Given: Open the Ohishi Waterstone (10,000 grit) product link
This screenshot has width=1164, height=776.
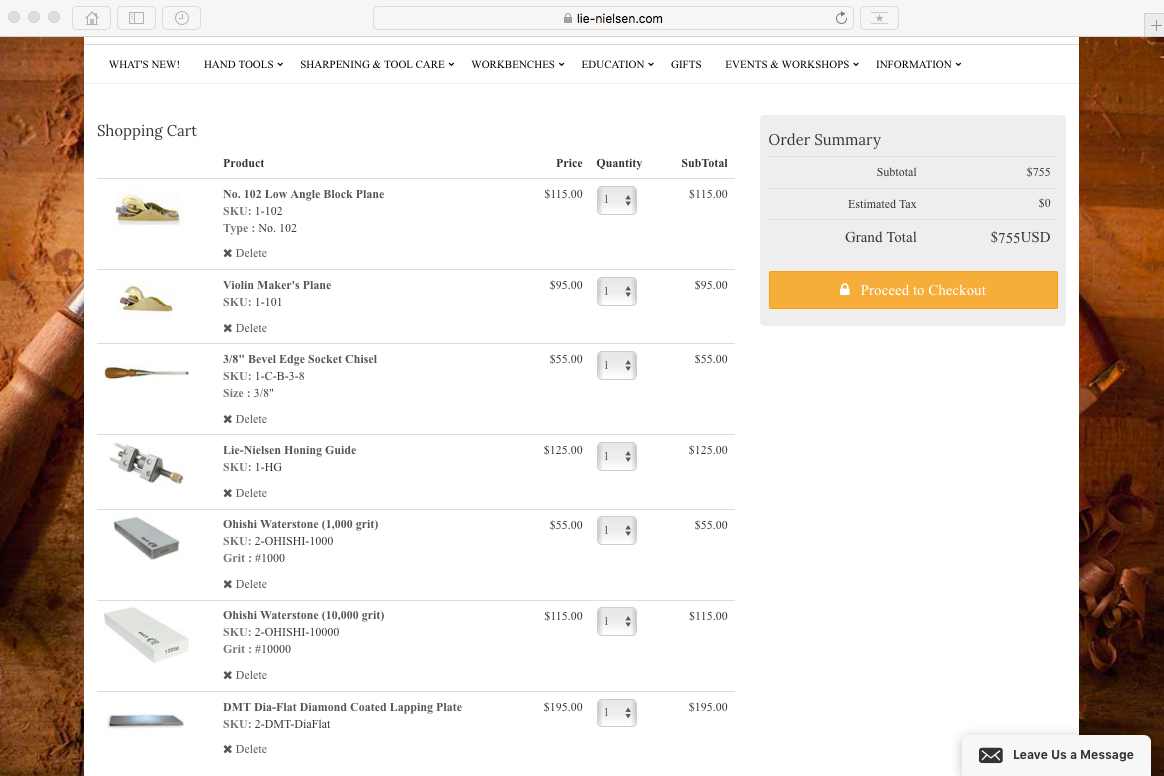Looking at the screenshot, I should point(303,615).
